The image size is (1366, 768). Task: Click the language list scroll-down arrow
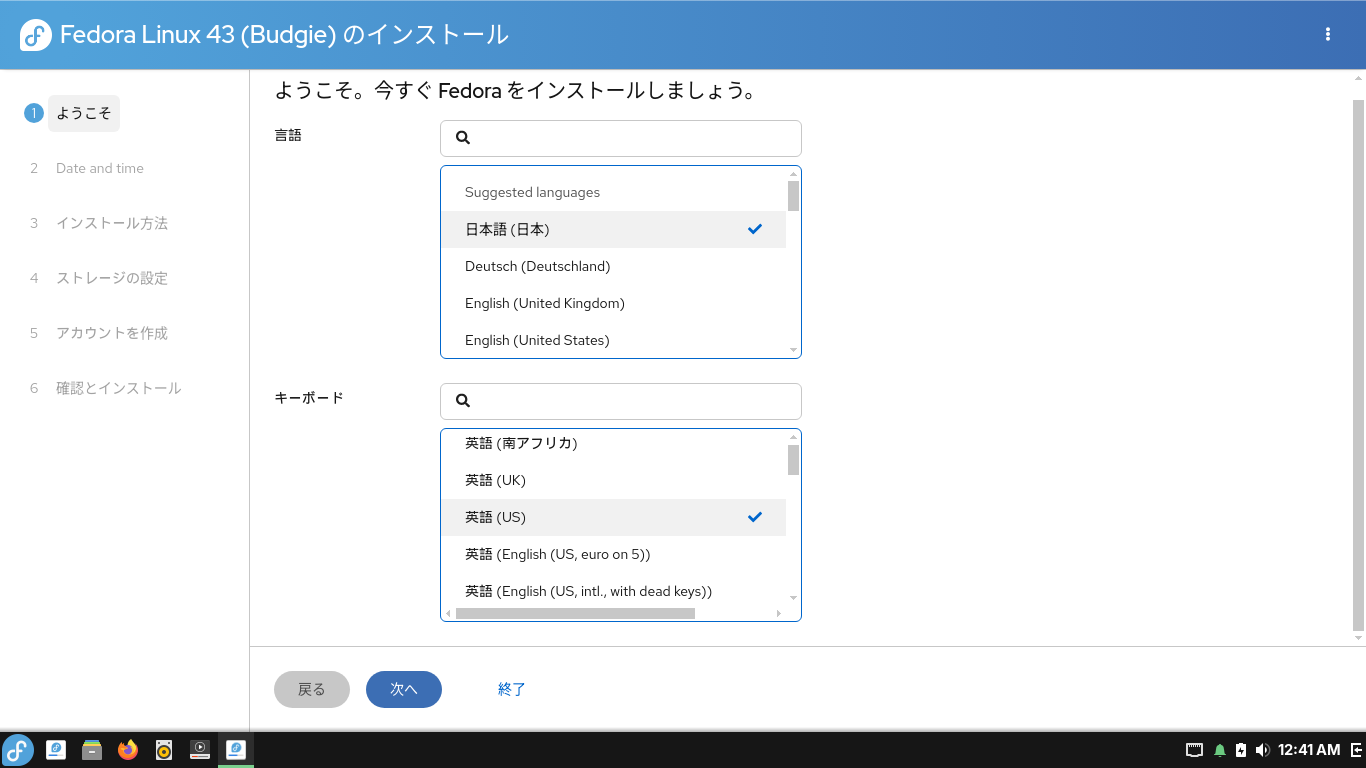[x=793, y=350]
